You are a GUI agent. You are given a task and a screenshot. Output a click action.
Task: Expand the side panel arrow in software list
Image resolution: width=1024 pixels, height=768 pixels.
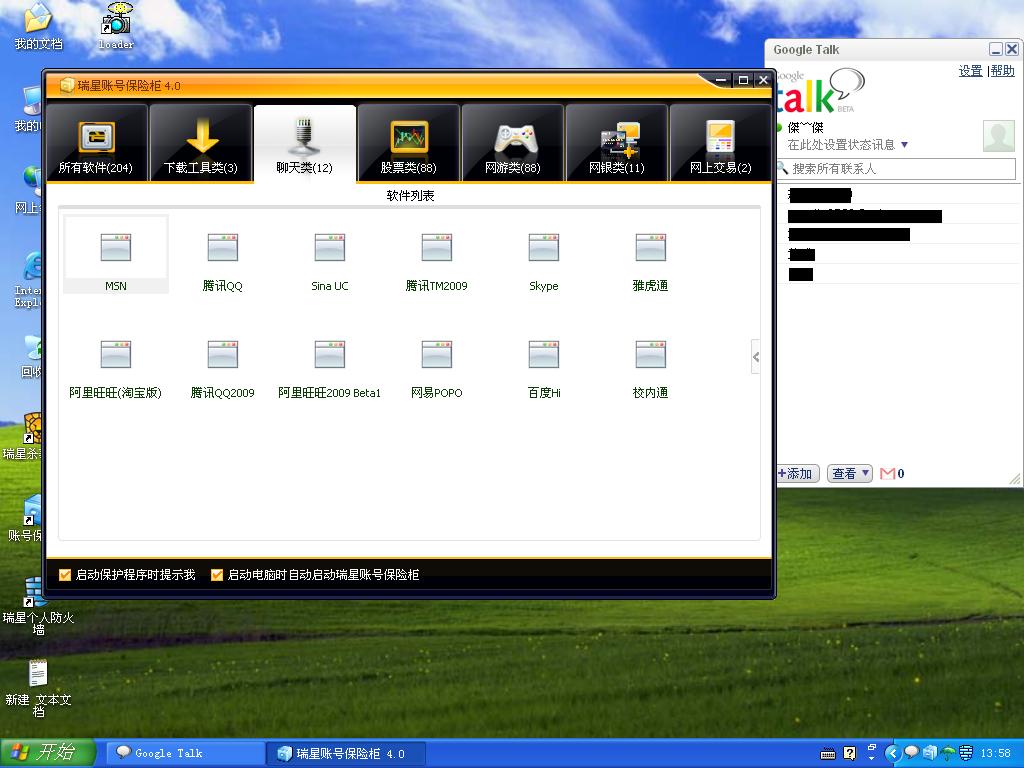756,357
